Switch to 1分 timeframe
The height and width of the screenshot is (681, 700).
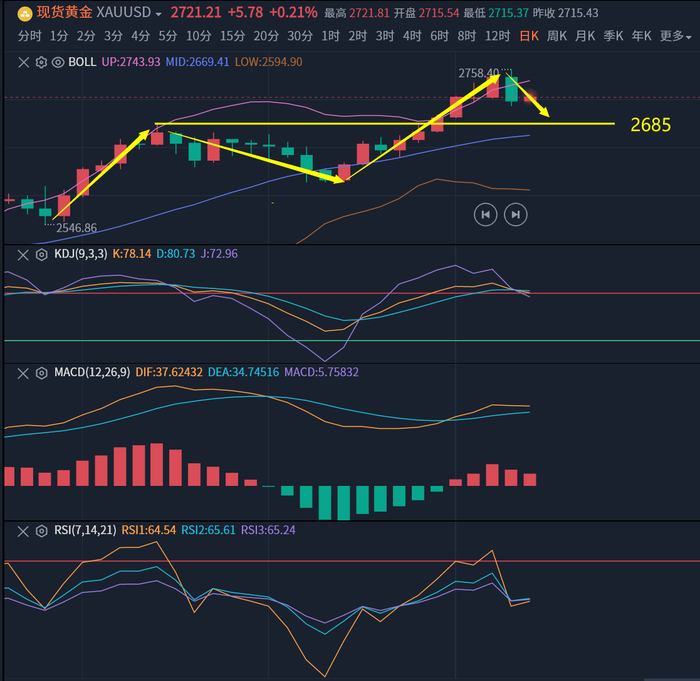(58, 36)
